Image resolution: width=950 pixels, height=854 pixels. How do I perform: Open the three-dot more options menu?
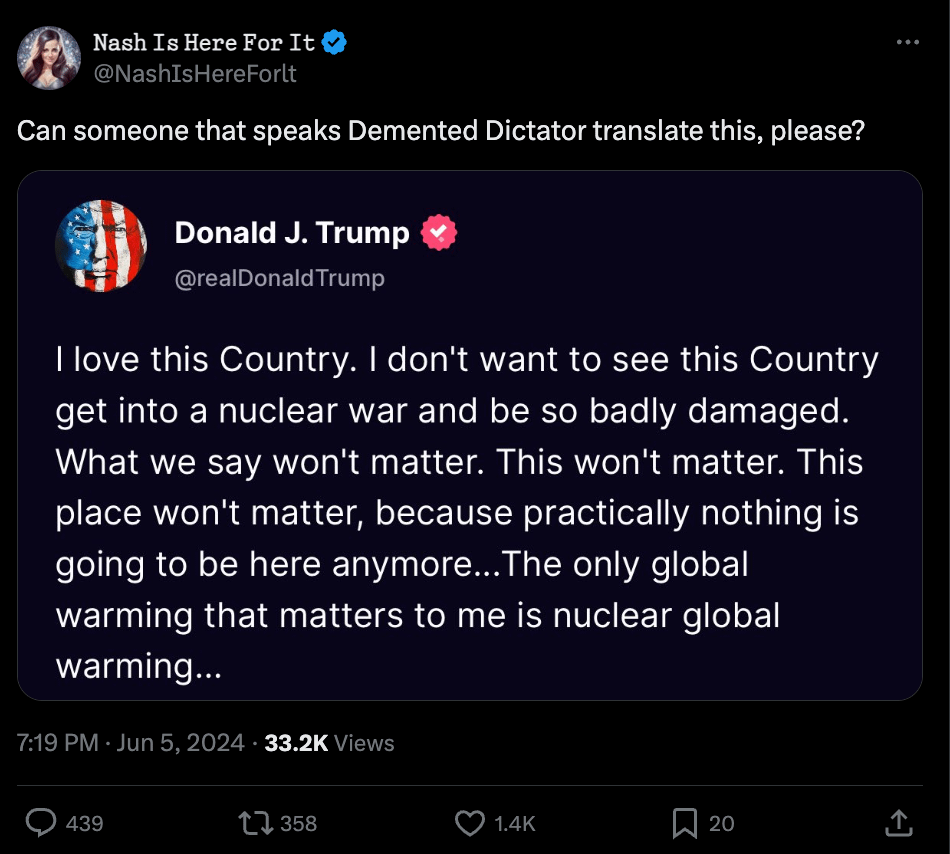tap(907, 42)
